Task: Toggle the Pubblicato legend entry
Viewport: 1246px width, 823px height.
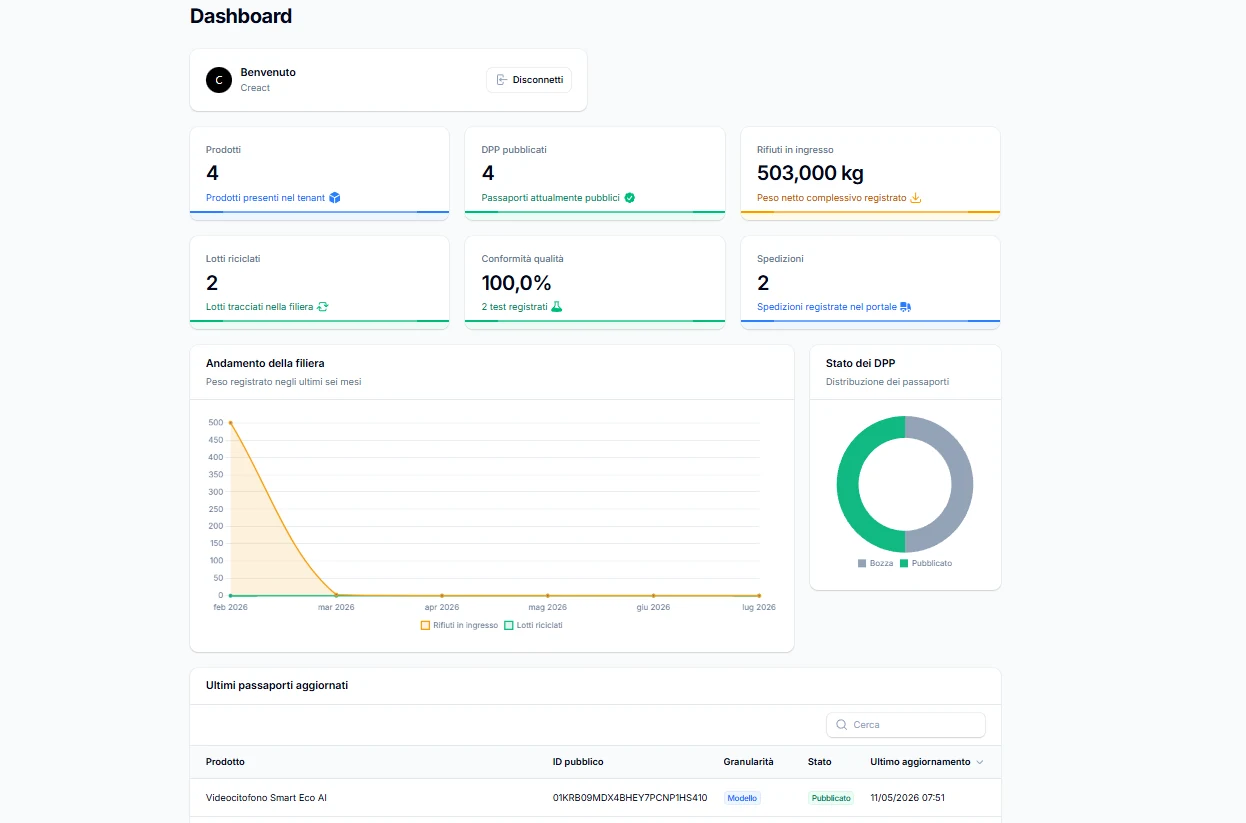Action: (926, 564)
